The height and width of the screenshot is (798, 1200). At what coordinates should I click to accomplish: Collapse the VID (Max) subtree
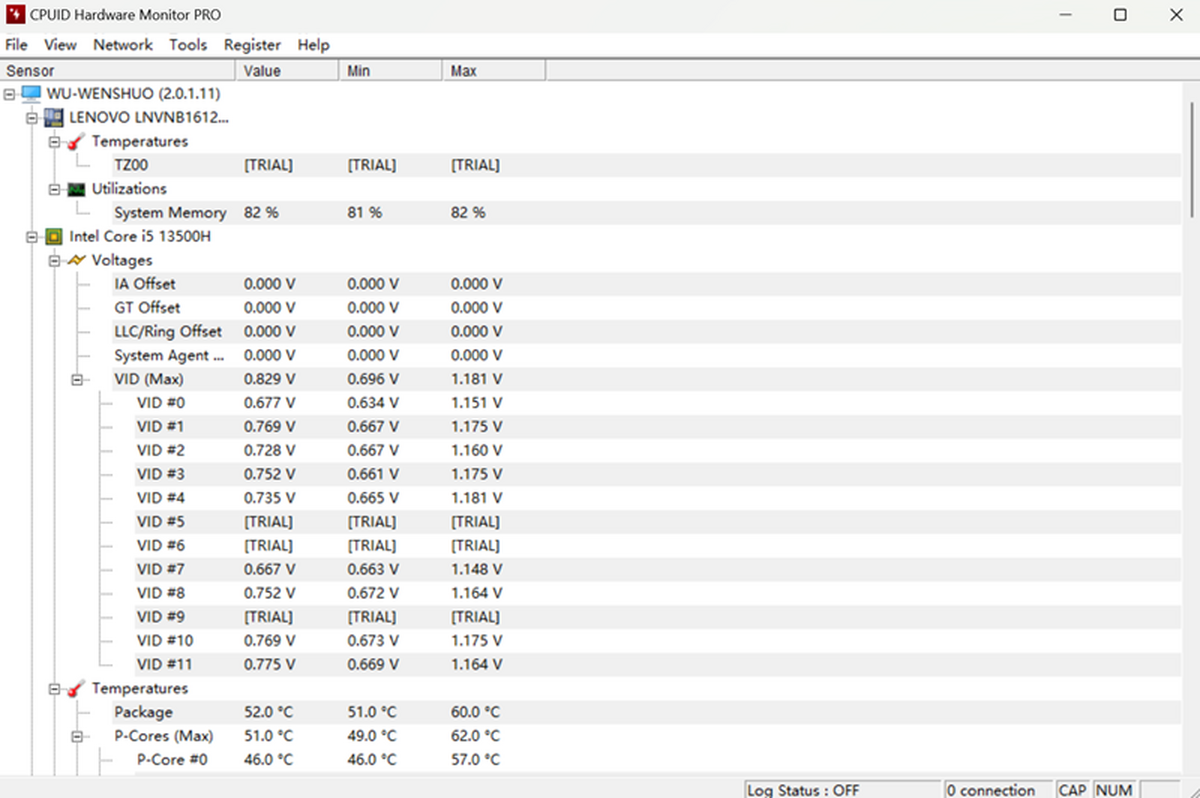[x=77, y=380]
